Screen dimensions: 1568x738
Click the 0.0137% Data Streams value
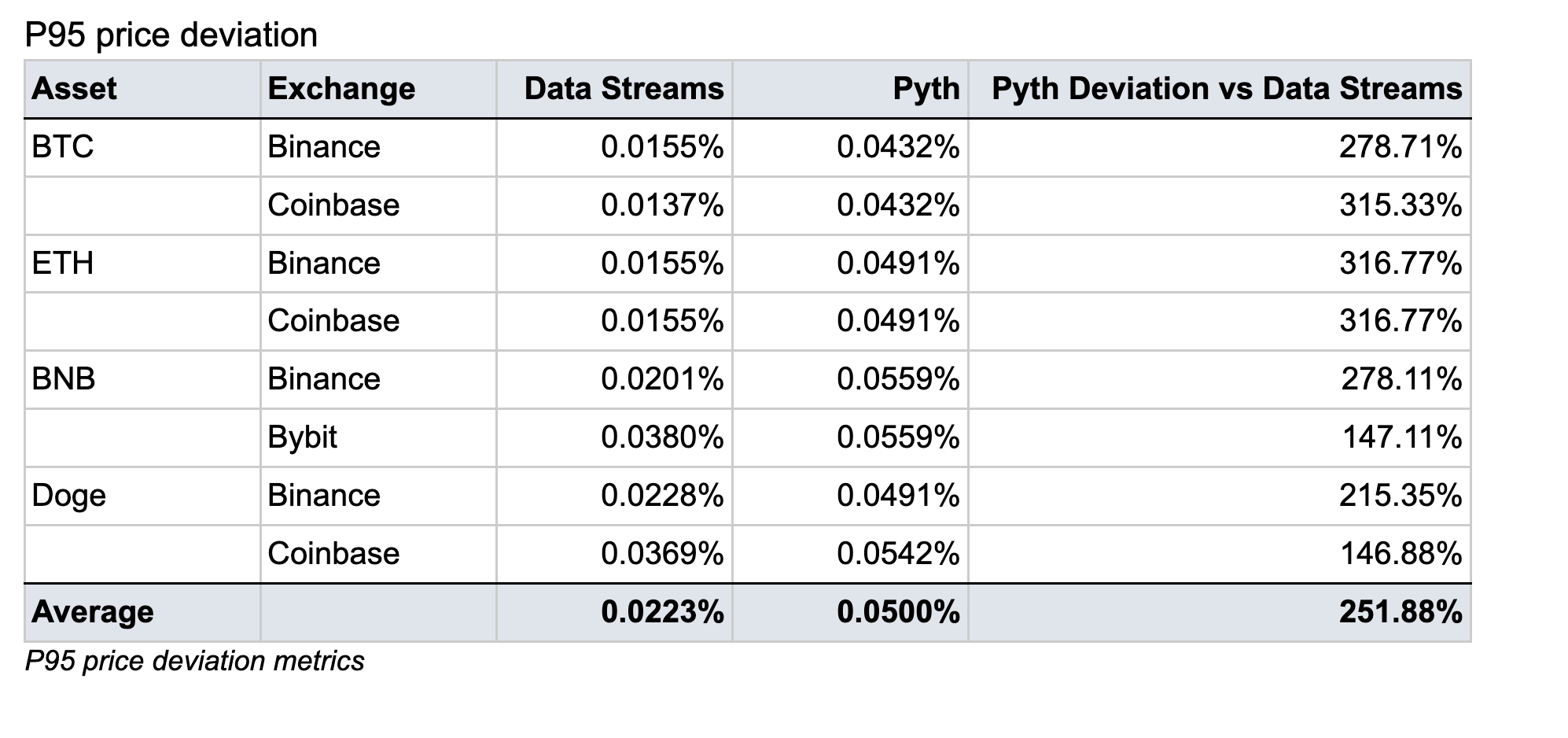[x=662, y=205]
